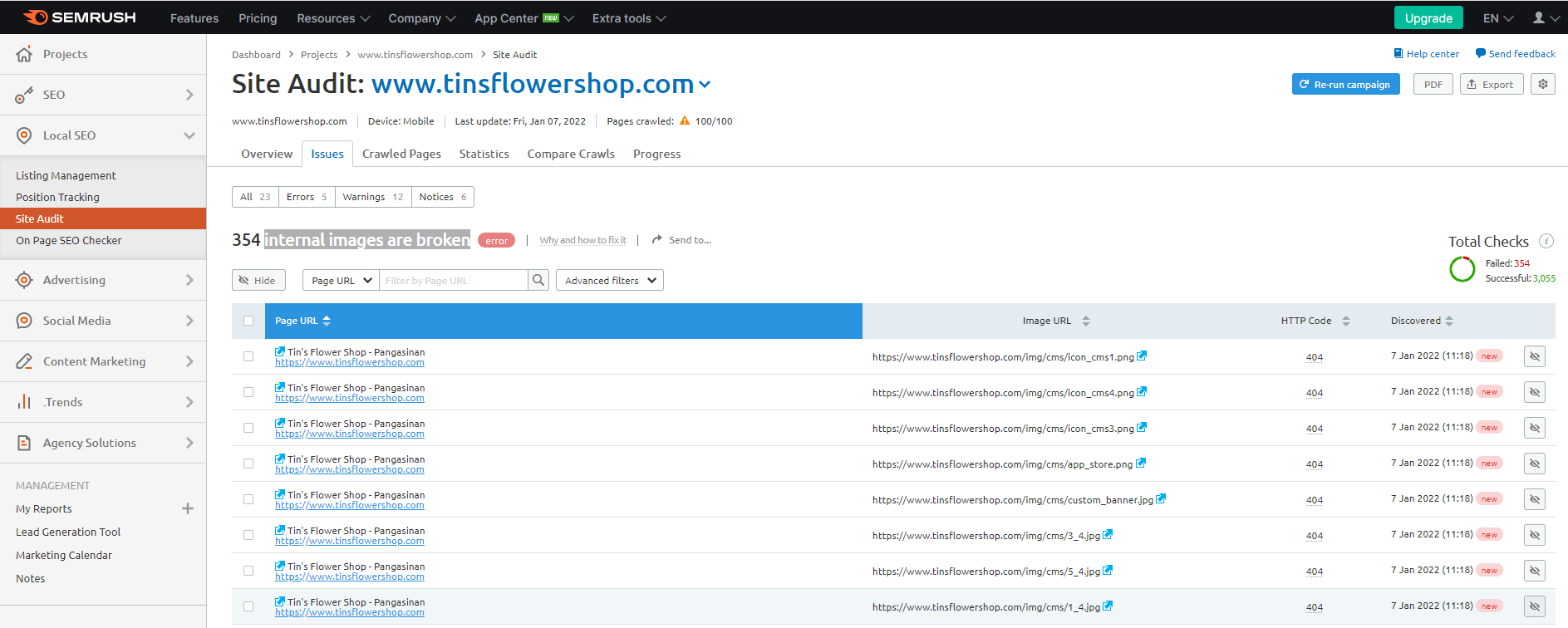1568x628 pixels.
Task: Click the Filter by Page URL input
Action: [453, 280]
